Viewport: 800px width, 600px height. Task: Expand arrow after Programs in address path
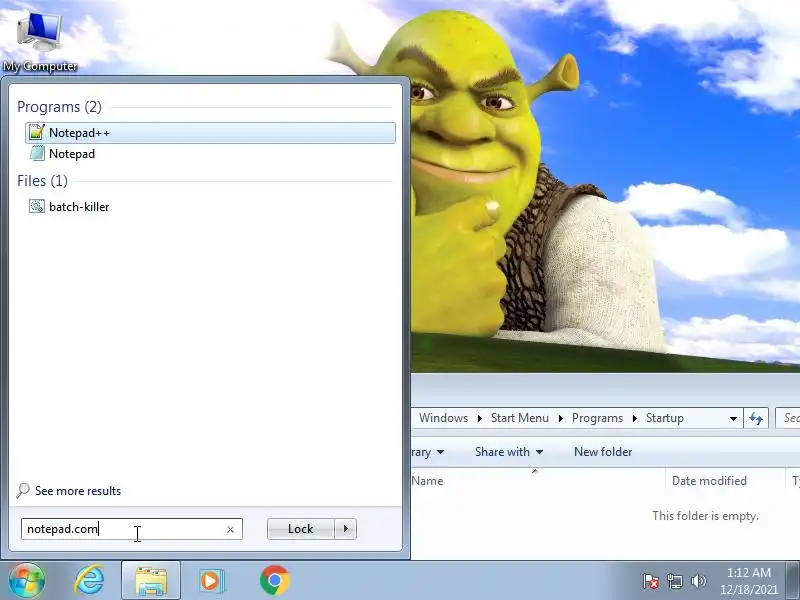click(x=635, y=418)
